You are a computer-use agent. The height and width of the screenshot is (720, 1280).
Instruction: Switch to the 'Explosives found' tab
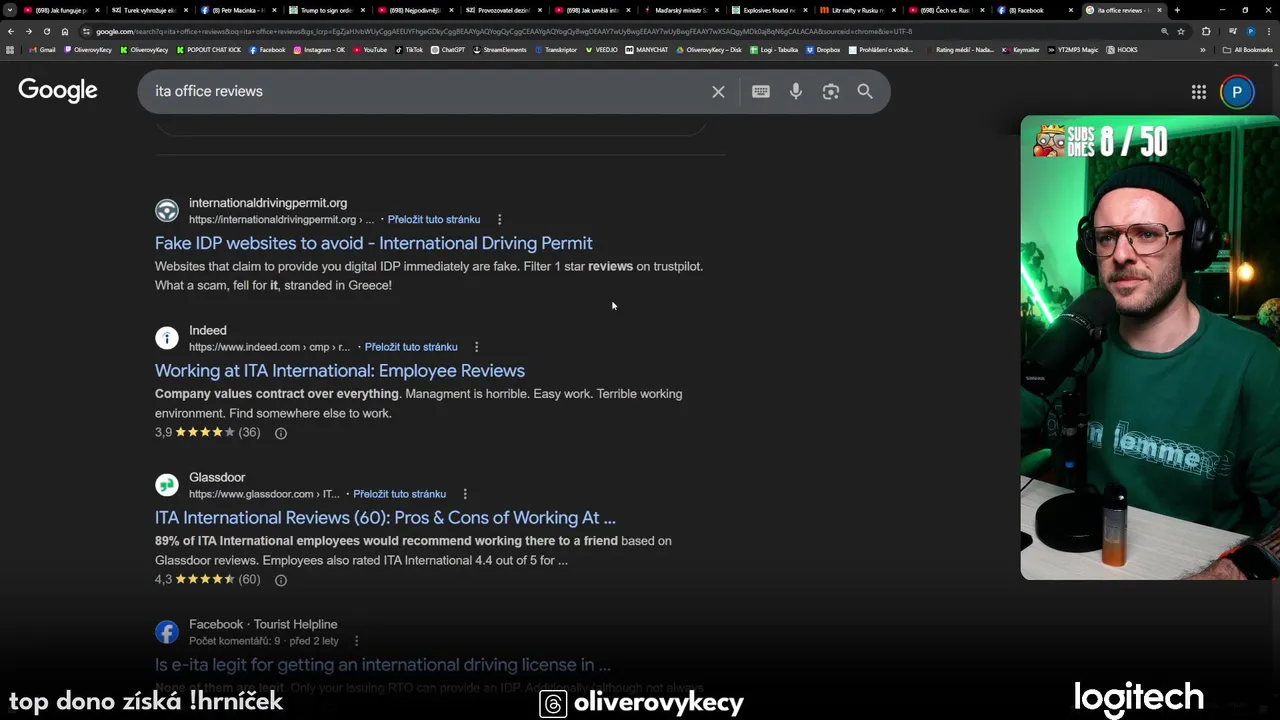click(767, 10)
